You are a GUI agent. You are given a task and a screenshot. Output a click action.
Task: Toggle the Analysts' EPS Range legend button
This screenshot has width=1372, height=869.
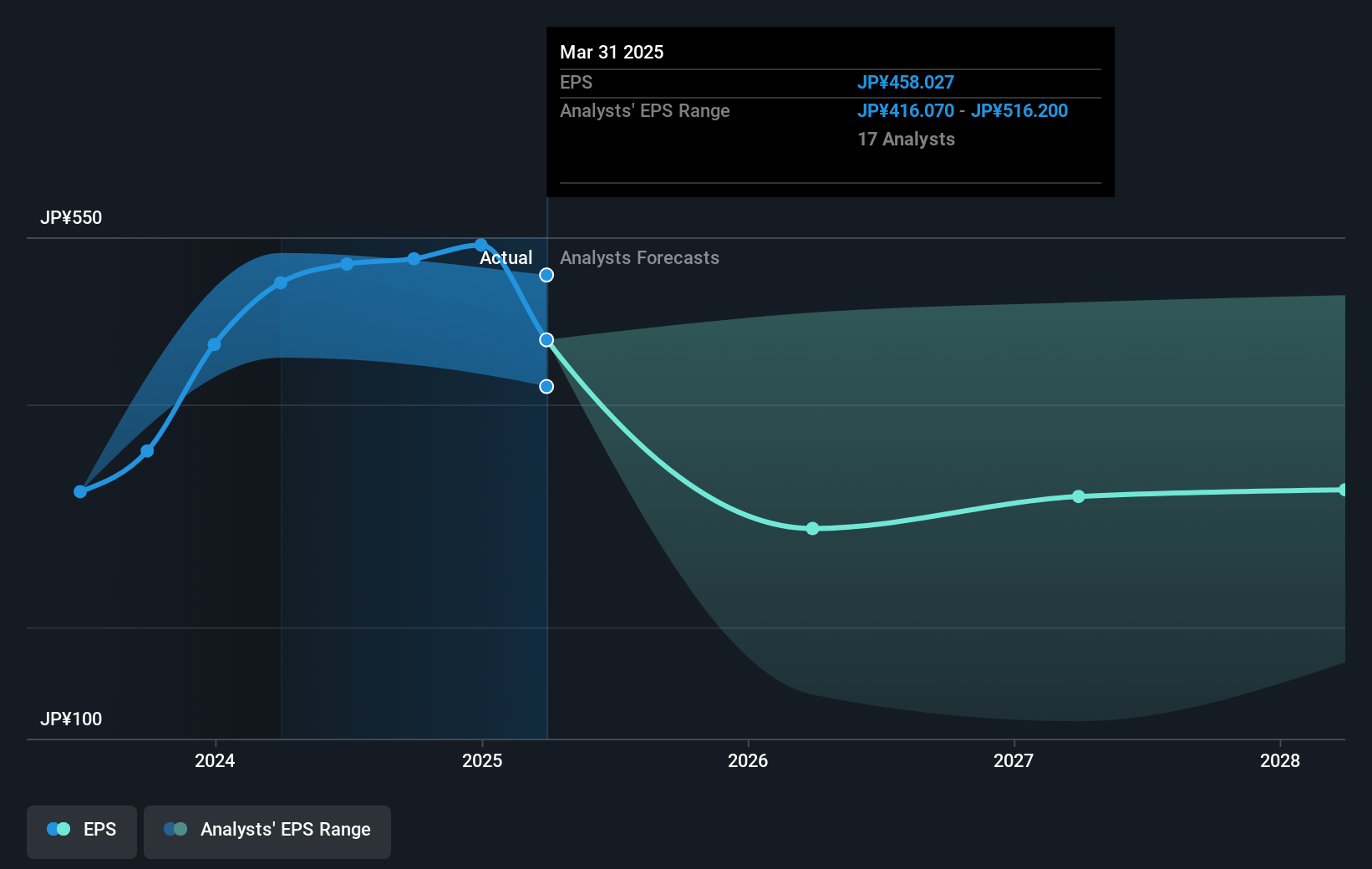click(267, 831)
